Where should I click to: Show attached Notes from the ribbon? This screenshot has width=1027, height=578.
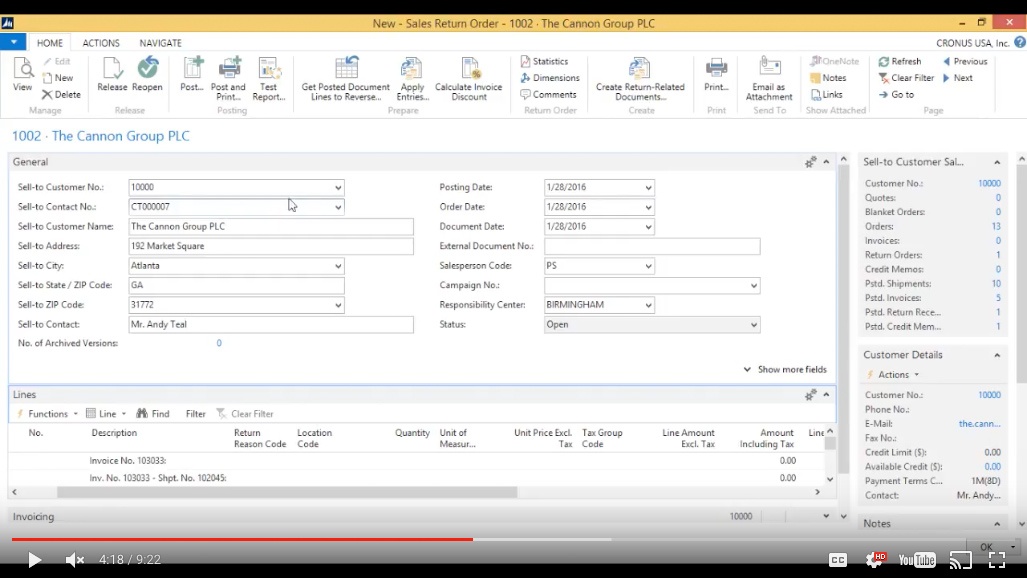tap(829, 78)
